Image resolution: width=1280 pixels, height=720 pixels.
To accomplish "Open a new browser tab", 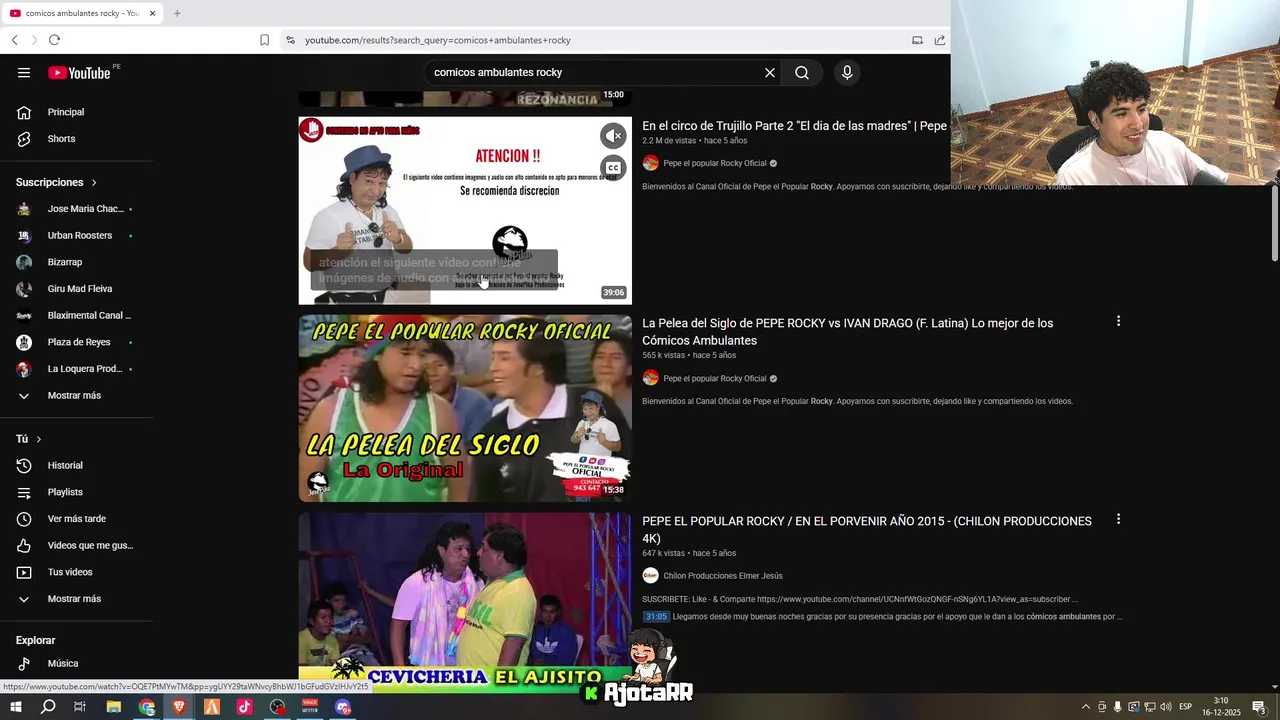I will pos(177,13).
